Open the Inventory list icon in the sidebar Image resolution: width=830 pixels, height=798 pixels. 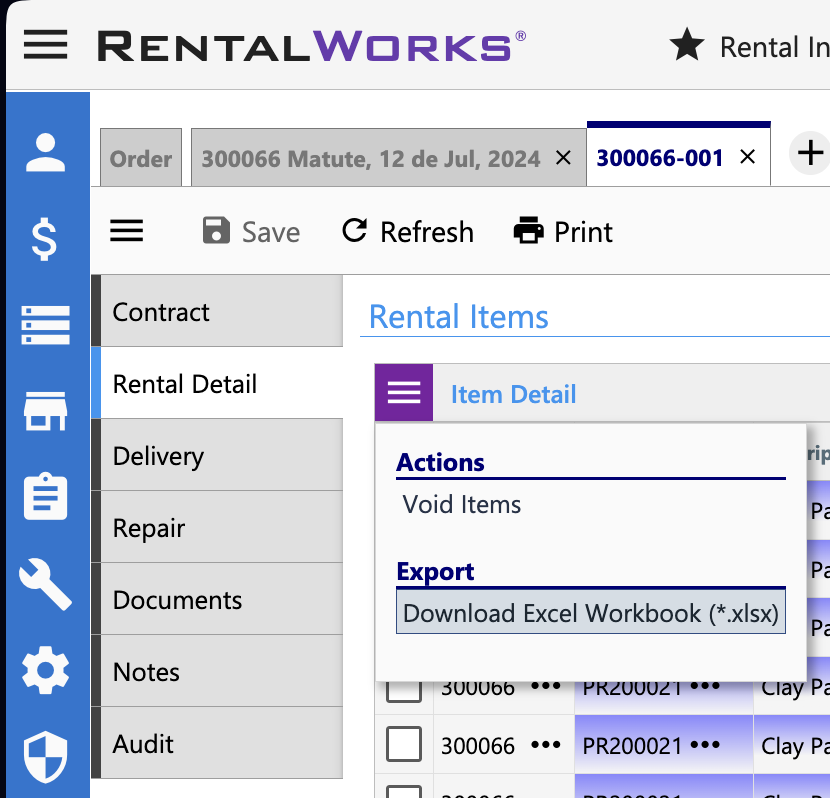coord(46,325)
